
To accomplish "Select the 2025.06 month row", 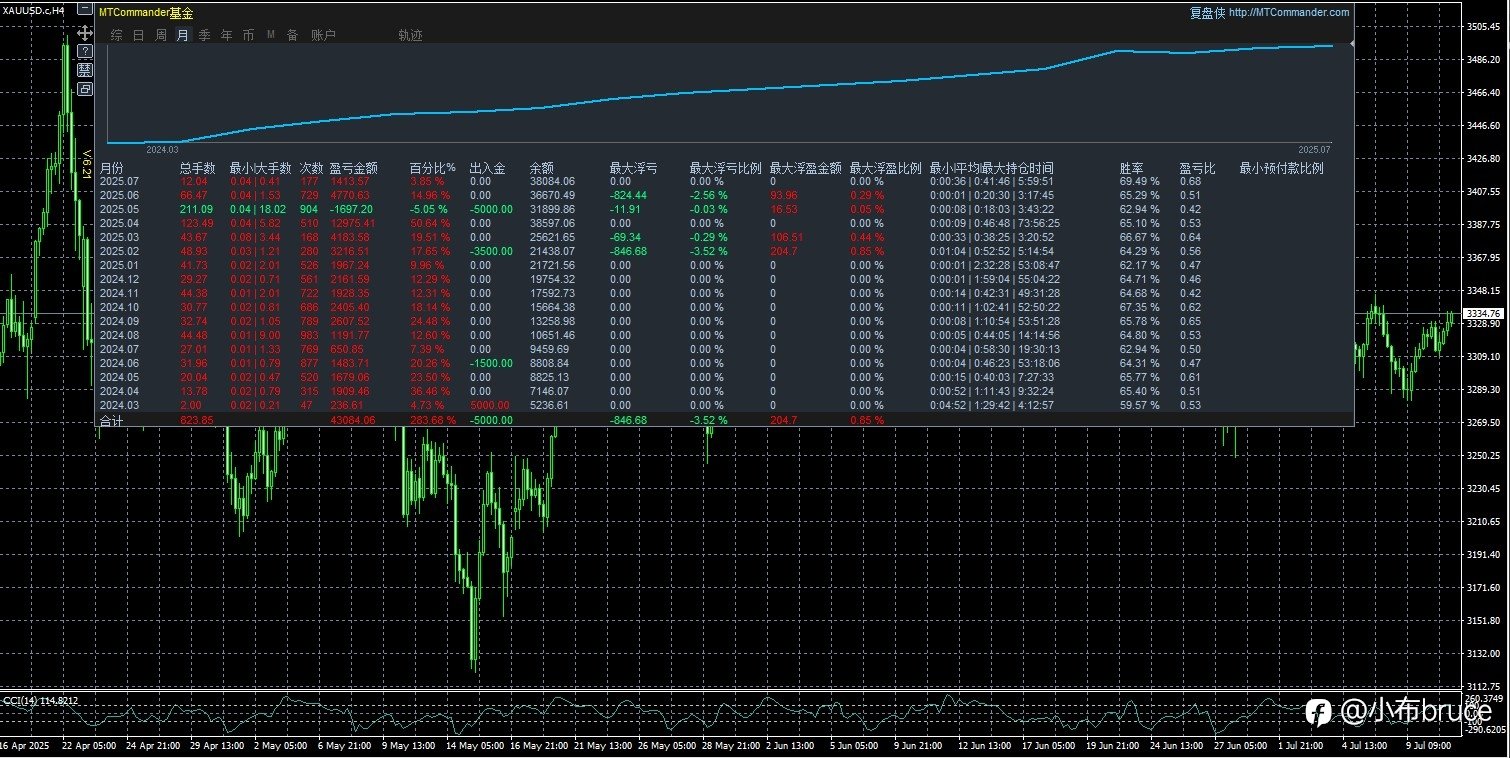I will pyautogui.click(x=725, y=195).
